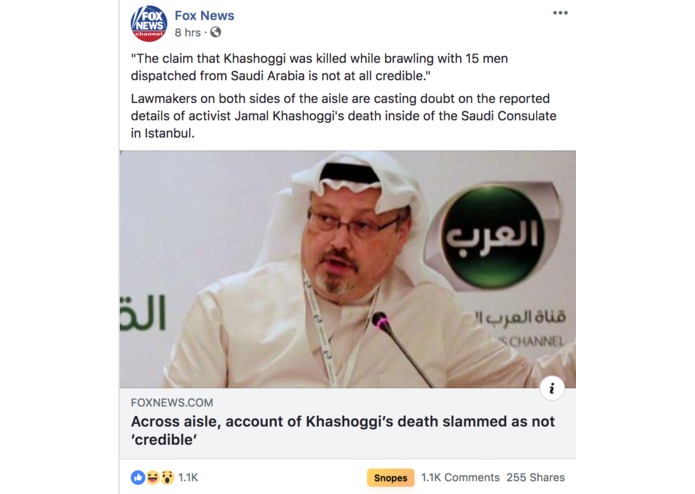Click the article headline about Khashoggi's death
The image size is (695, 494).
coord(343,430)
